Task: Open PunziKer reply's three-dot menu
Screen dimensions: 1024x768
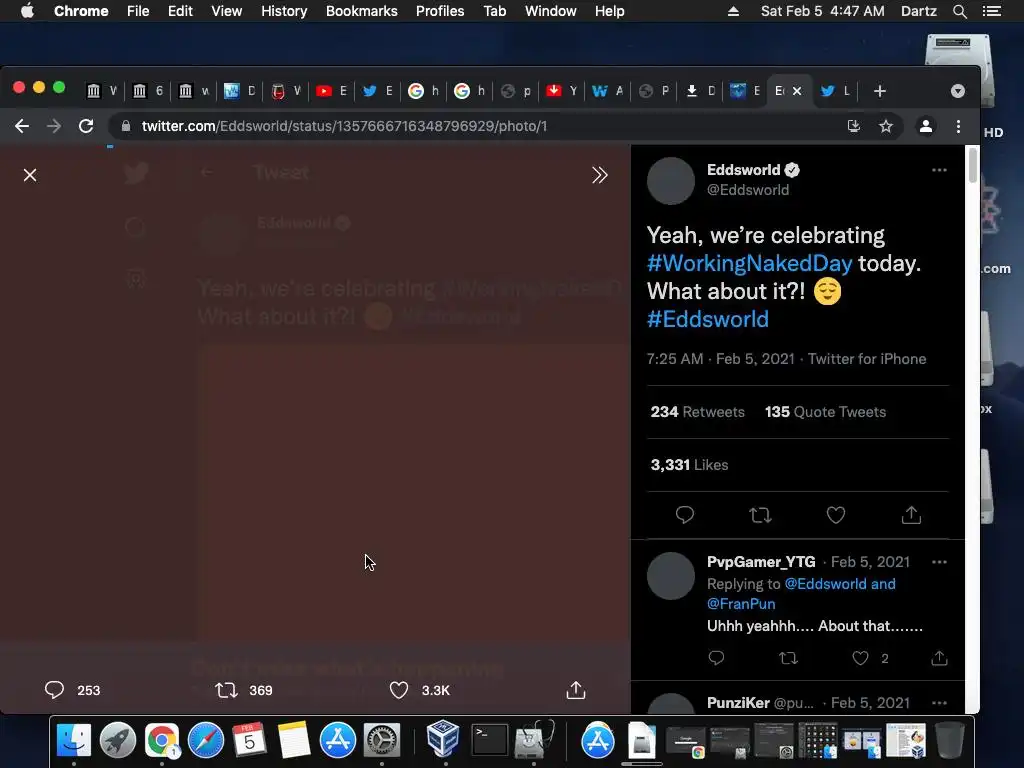Action: [x=939, y=703]
